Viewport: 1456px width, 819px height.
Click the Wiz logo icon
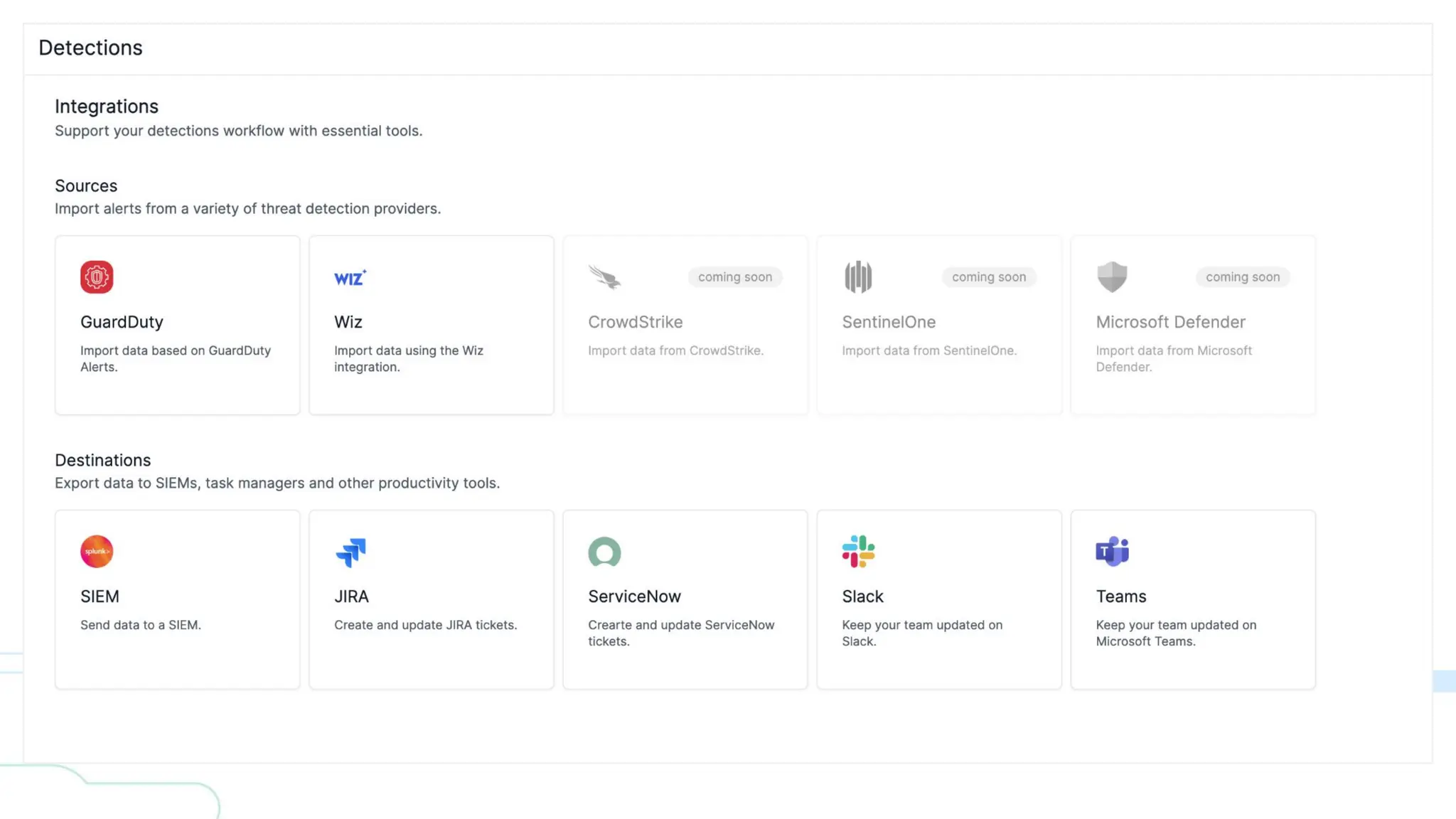350,278
